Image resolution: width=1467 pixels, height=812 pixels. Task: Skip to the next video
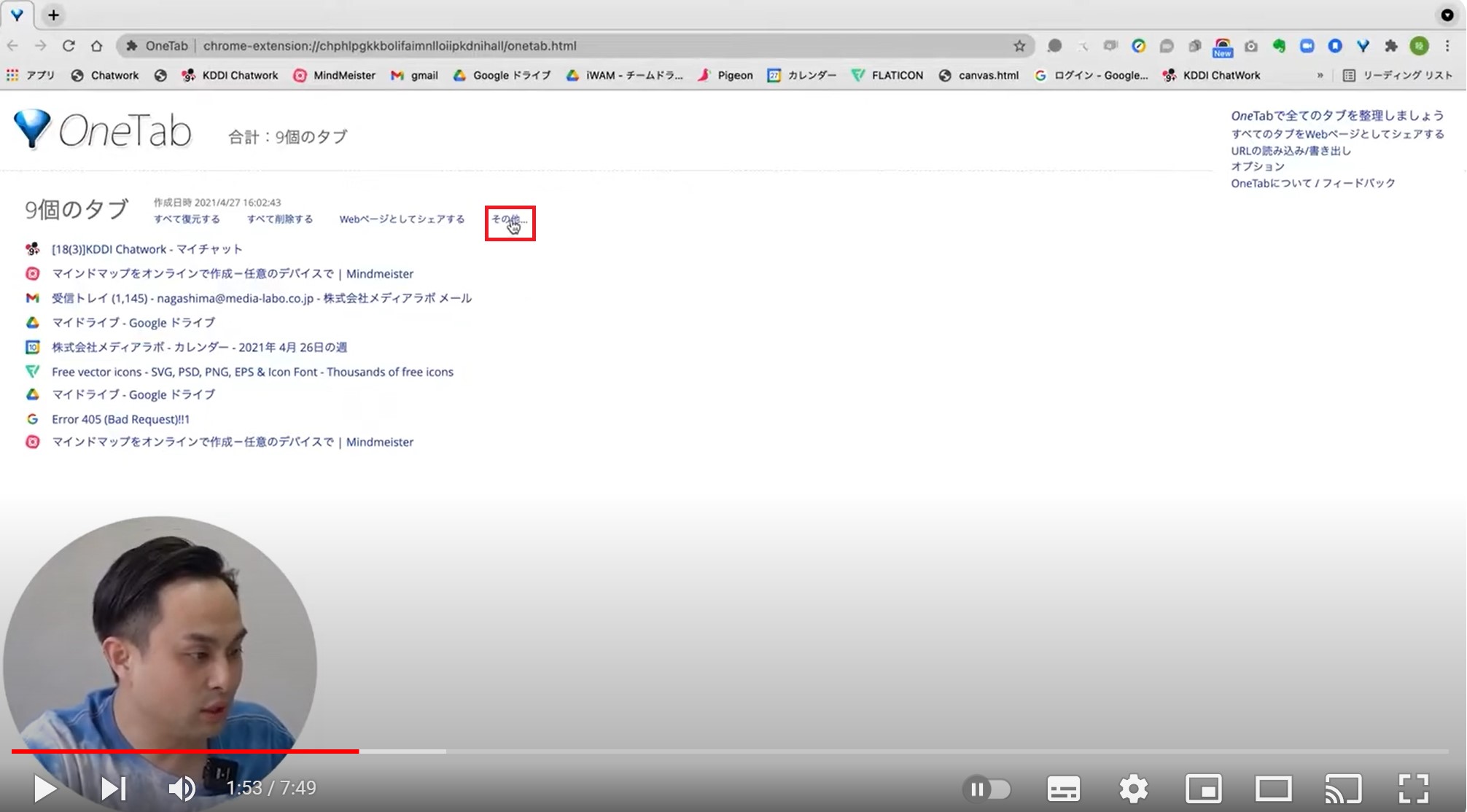click(x=113, y=788)
